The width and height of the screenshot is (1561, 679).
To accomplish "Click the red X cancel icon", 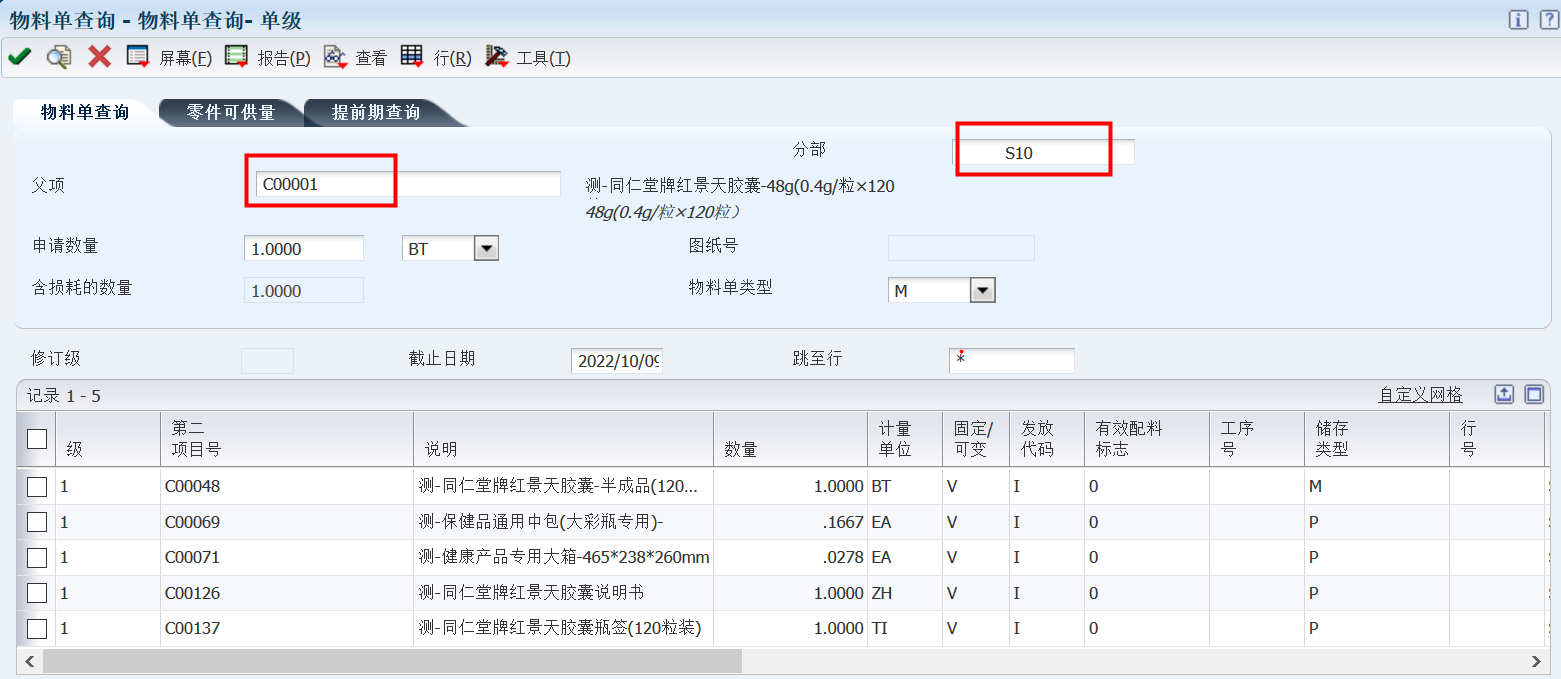I will point(99,57).
